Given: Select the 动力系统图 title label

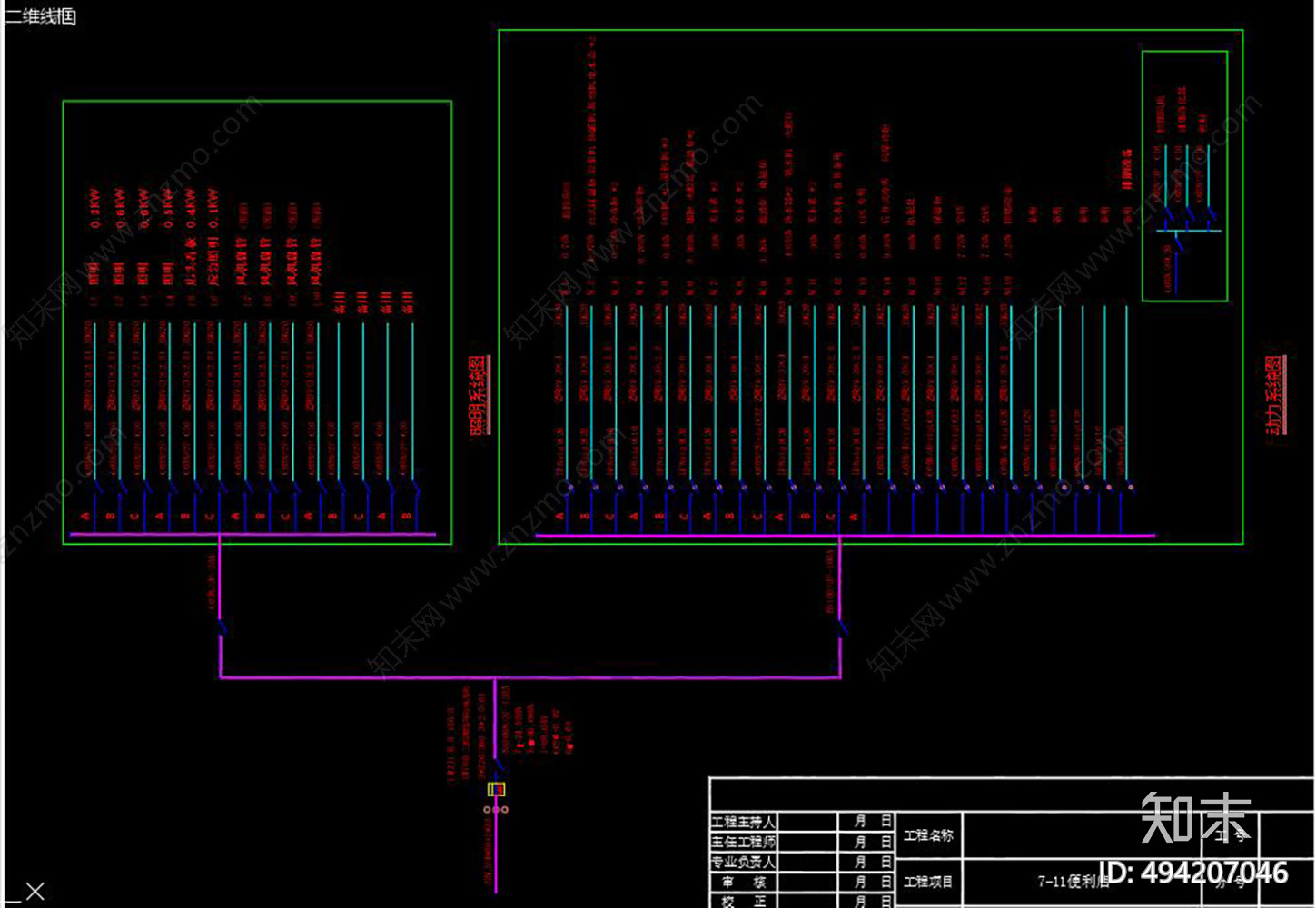Looking at the screenshot, I should 1276,395.
